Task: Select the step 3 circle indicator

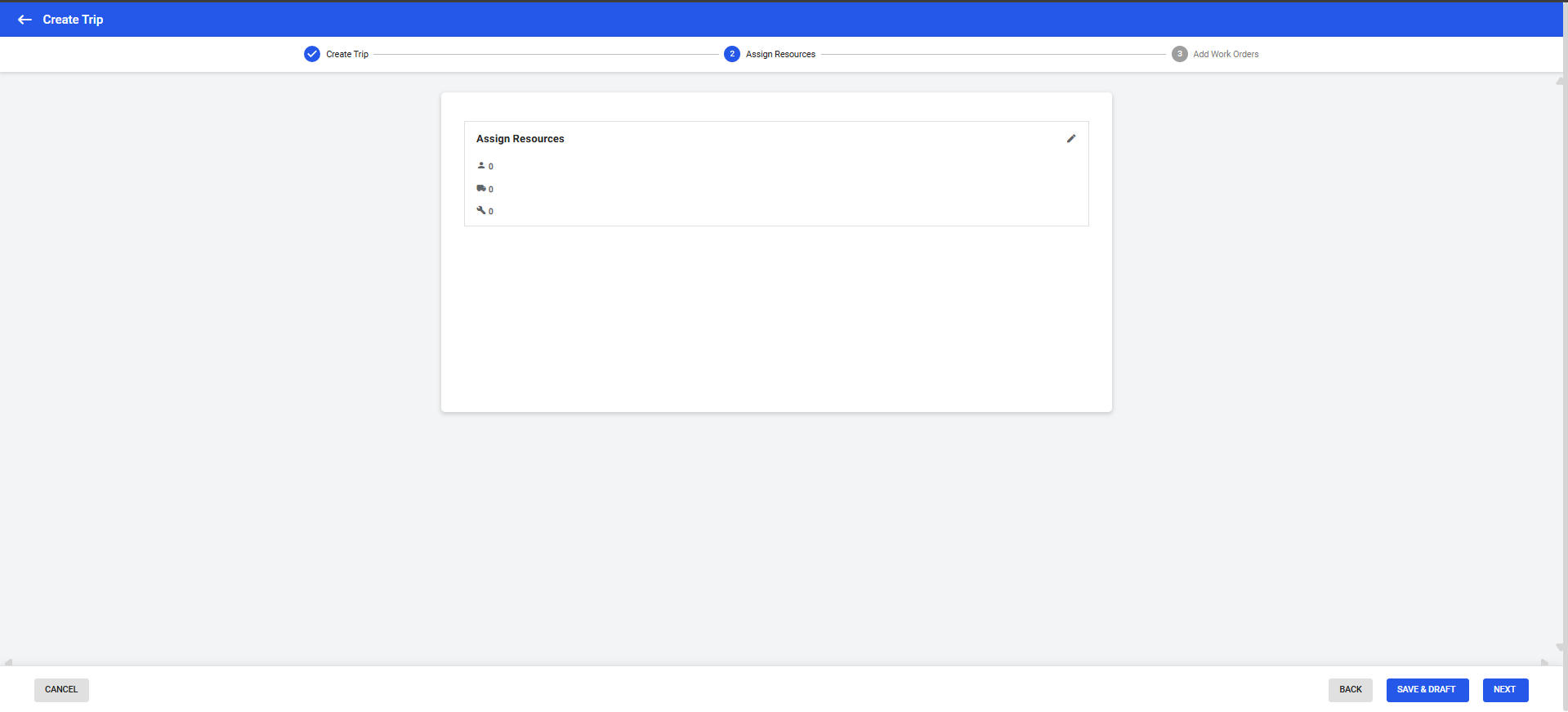Action: click(1179, 54)
